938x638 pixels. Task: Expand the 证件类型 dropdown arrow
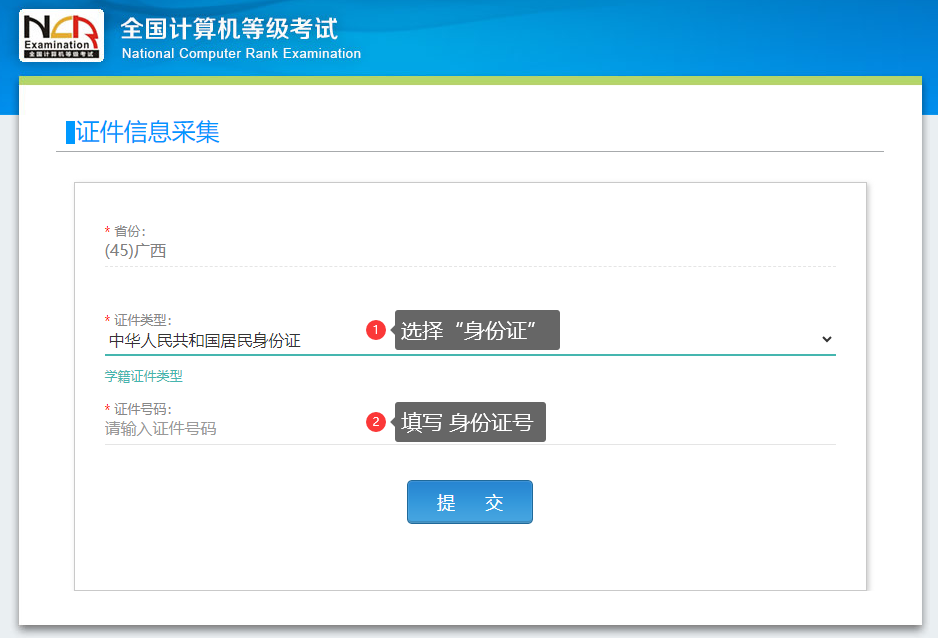[827, 339]
